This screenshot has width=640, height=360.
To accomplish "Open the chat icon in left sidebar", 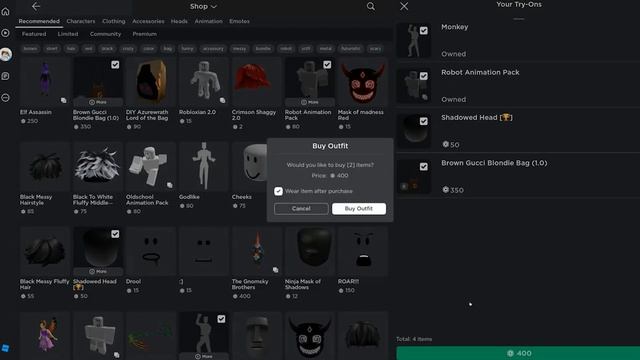I will [x=6, y=76].
